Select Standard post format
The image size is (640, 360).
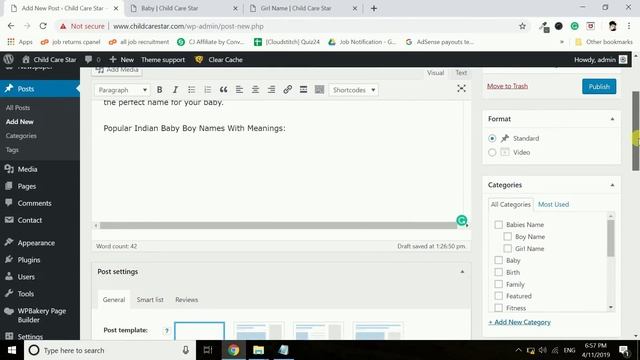pyautogui.click(x=492, y=138)
